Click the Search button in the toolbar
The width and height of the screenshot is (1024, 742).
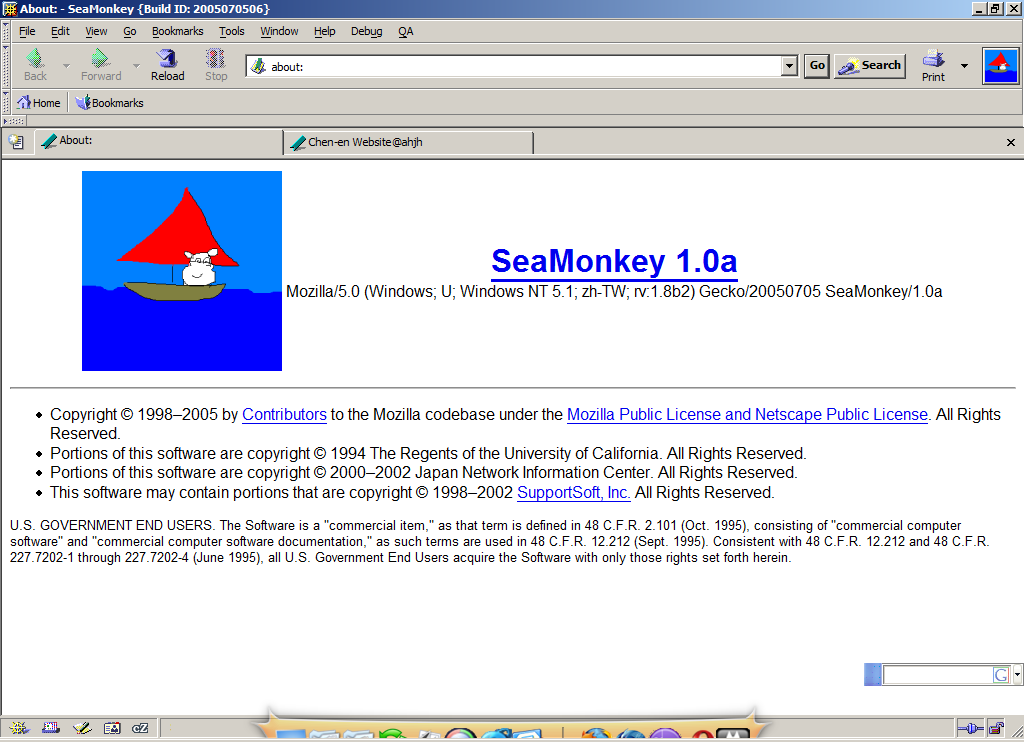click(870, 65)
